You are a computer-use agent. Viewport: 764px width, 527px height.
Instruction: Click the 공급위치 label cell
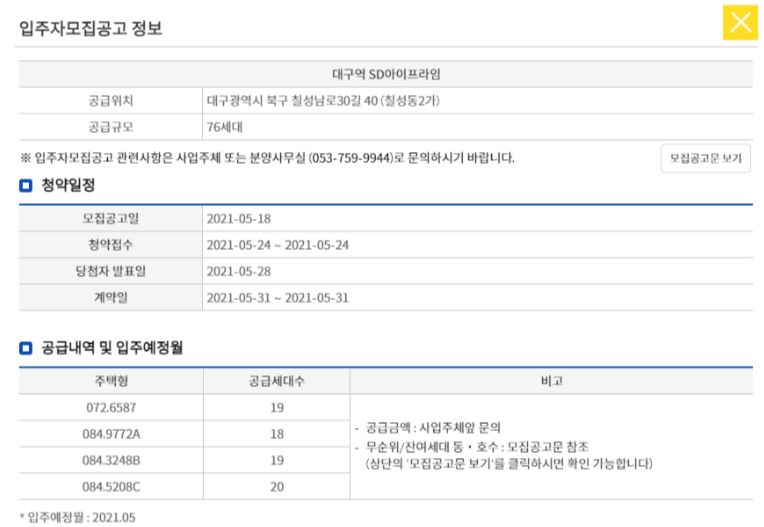coord(111,101)
